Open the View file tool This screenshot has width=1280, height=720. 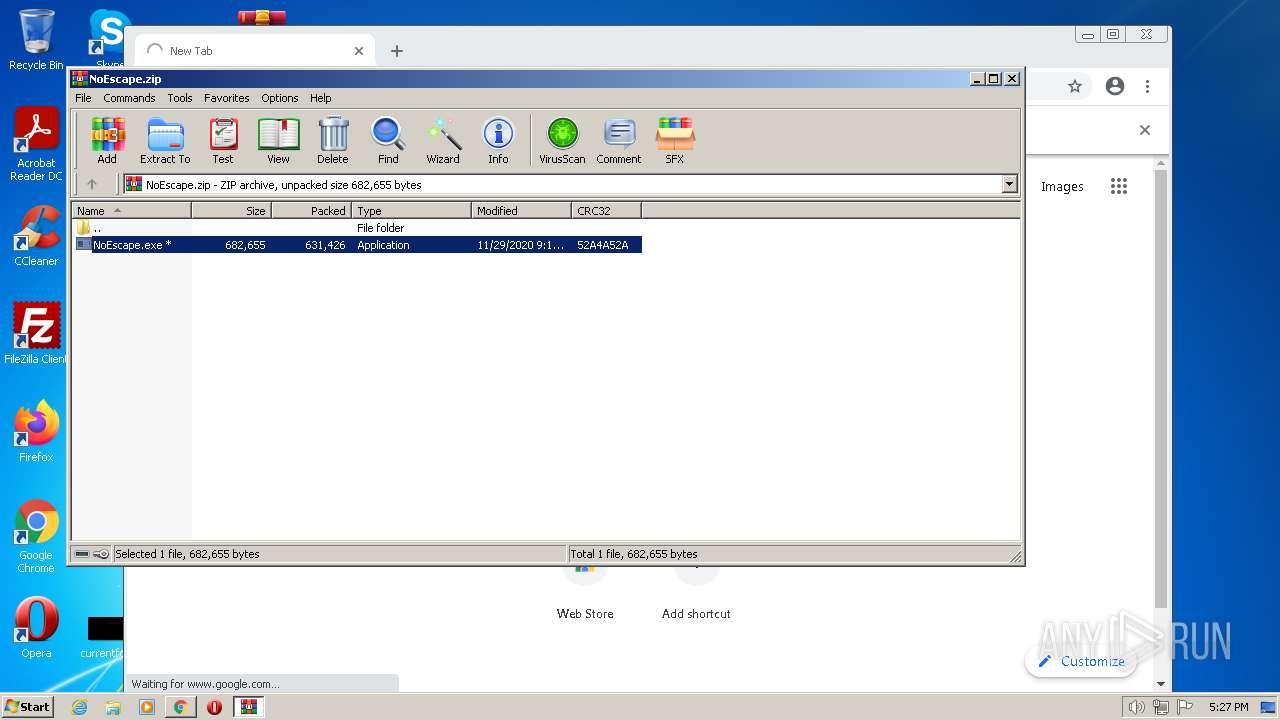coord(278,140)
